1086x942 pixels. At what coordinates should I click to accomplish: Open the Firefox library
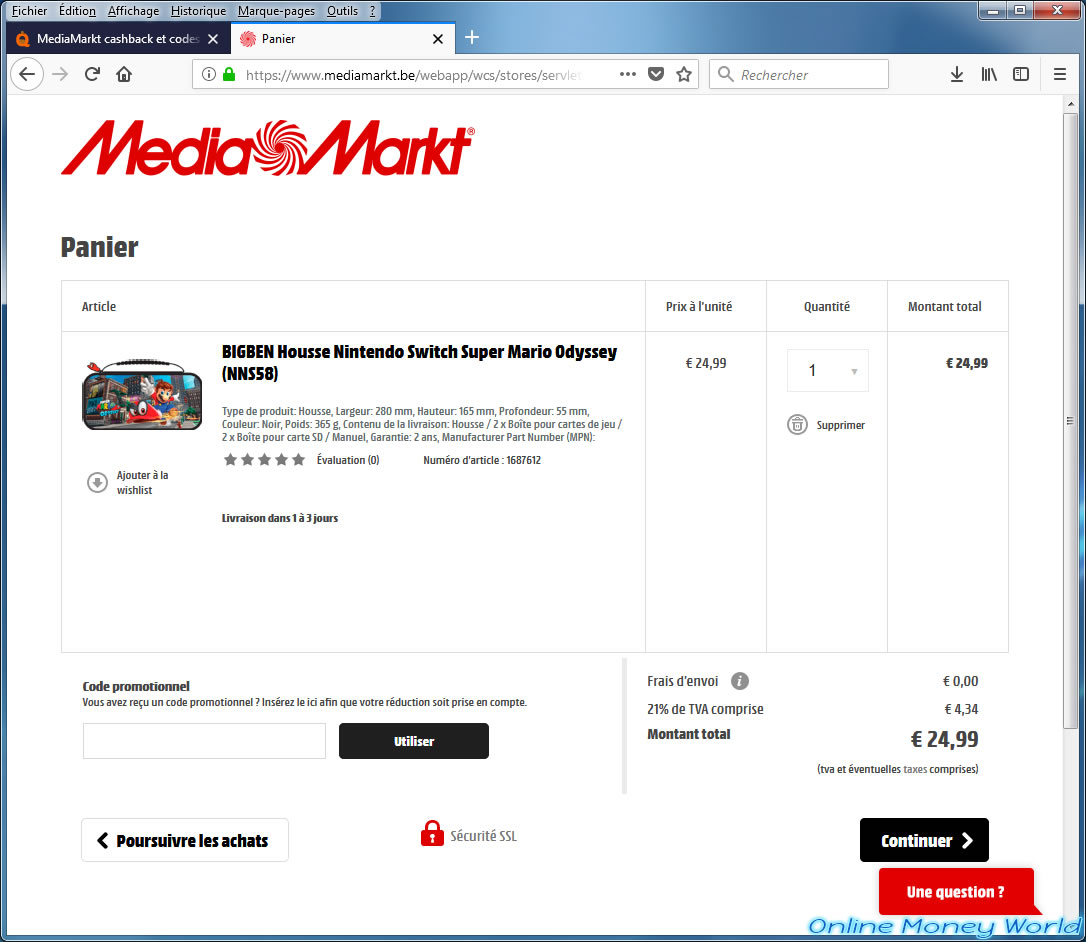point(989,74)
